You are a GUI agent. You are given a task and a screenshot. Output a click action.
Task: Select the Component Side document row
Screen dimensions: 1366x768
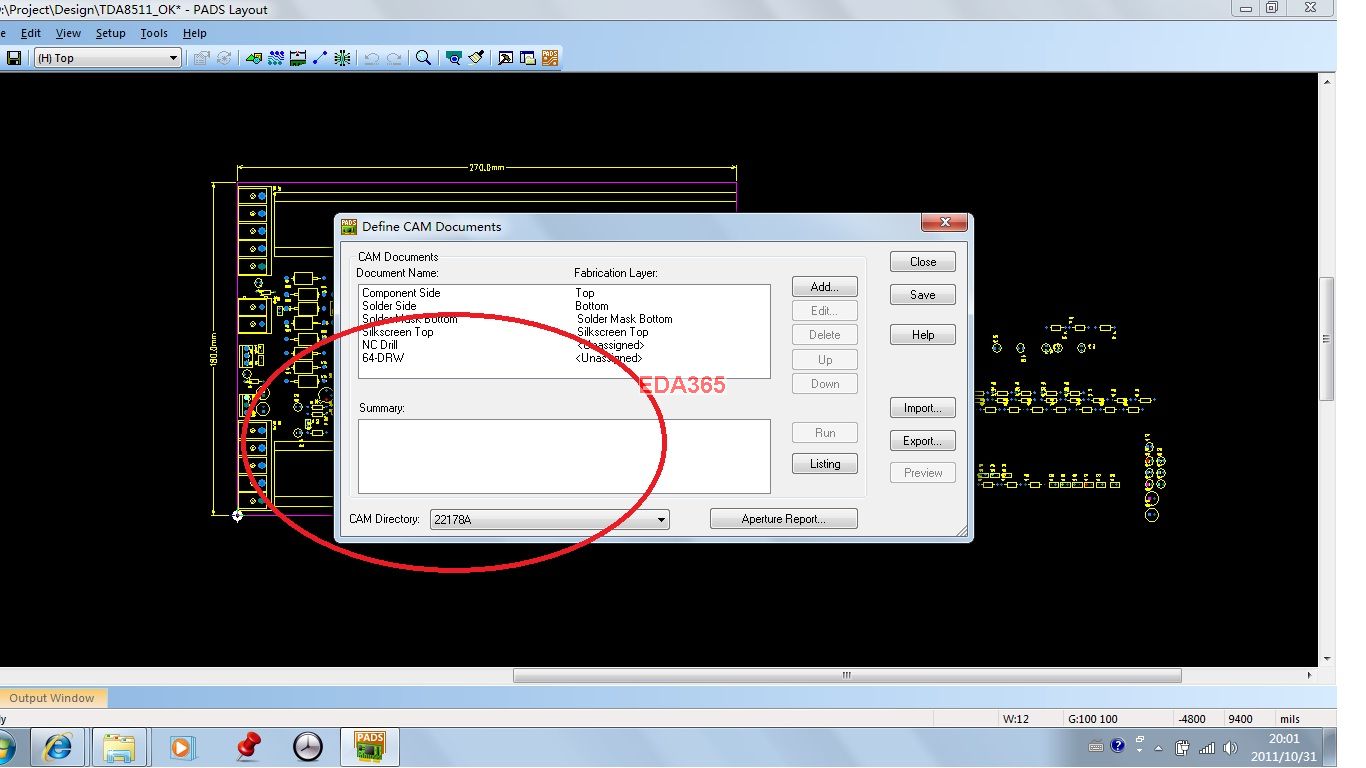564,293
